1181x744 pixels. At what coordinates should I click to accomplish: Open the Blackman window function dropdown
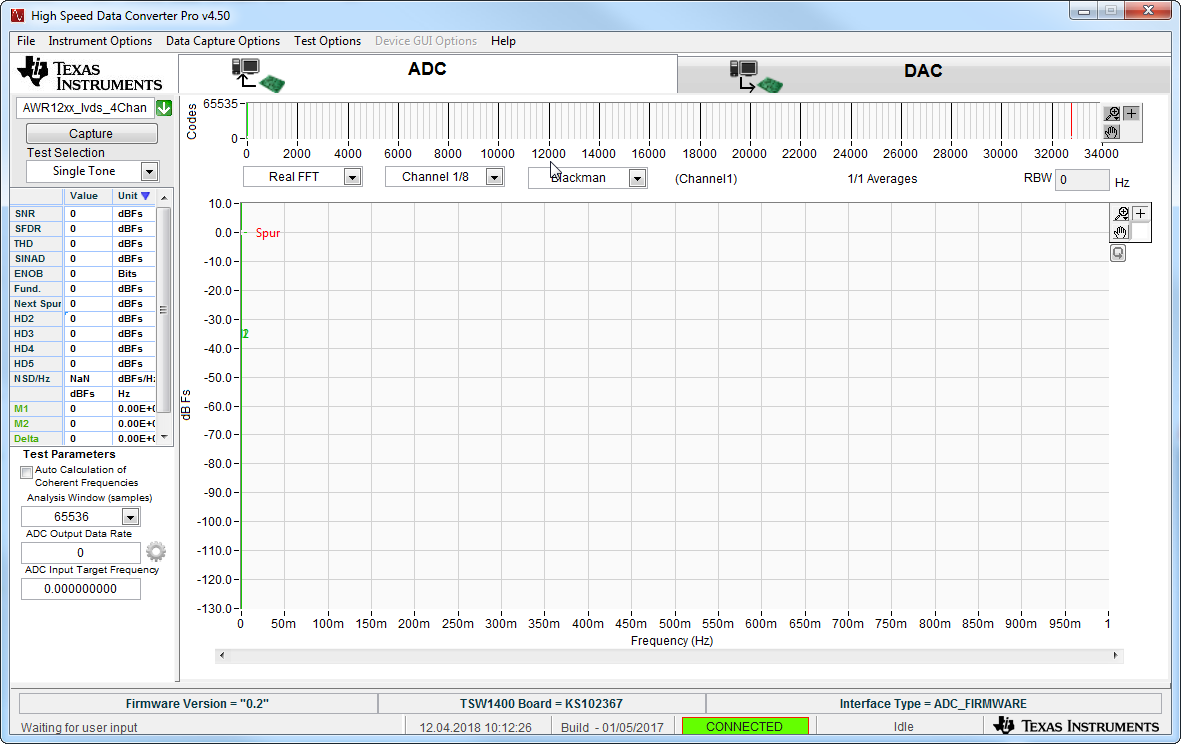coord(637,177)
